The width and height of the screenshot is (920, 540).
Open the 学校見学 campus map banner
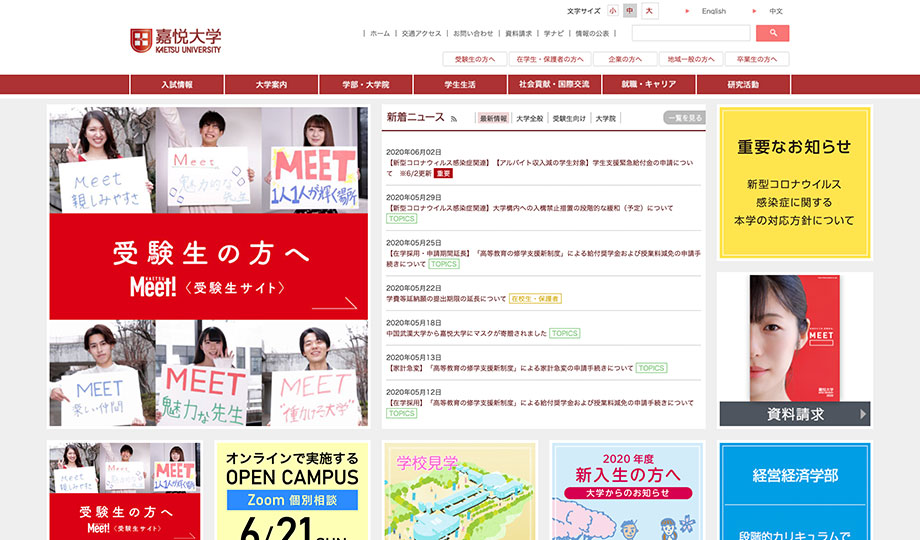(x=460, y=491)
